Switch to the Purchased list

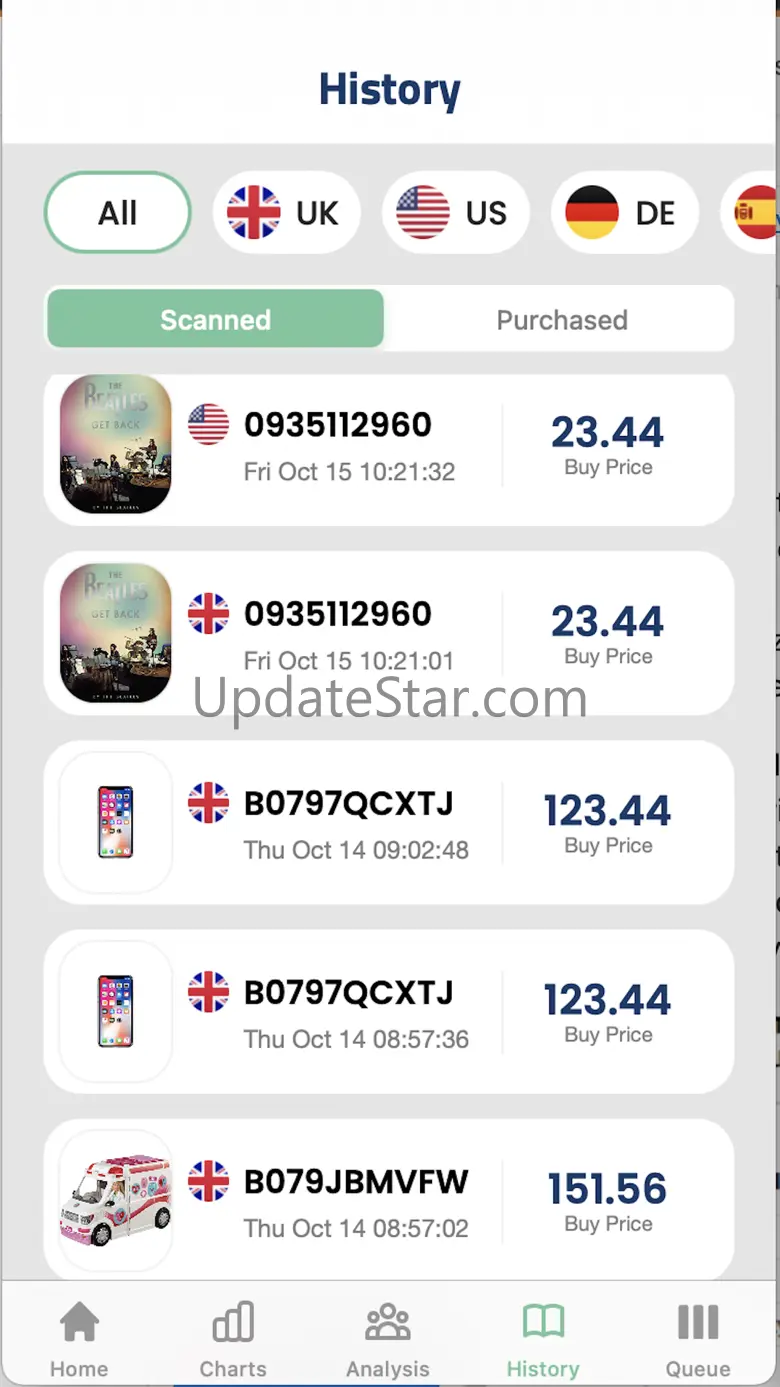562,319
